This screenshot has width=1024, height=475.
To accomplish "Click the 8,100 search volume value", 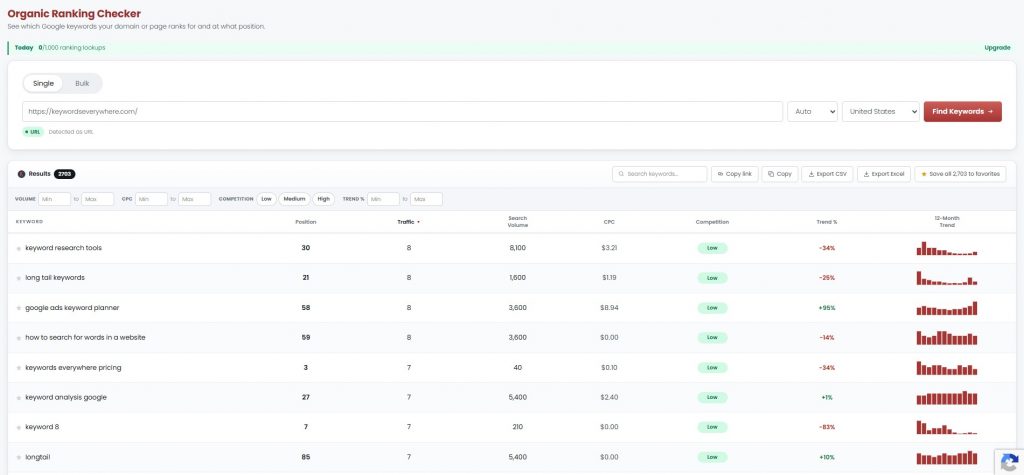I will (517, 248).
